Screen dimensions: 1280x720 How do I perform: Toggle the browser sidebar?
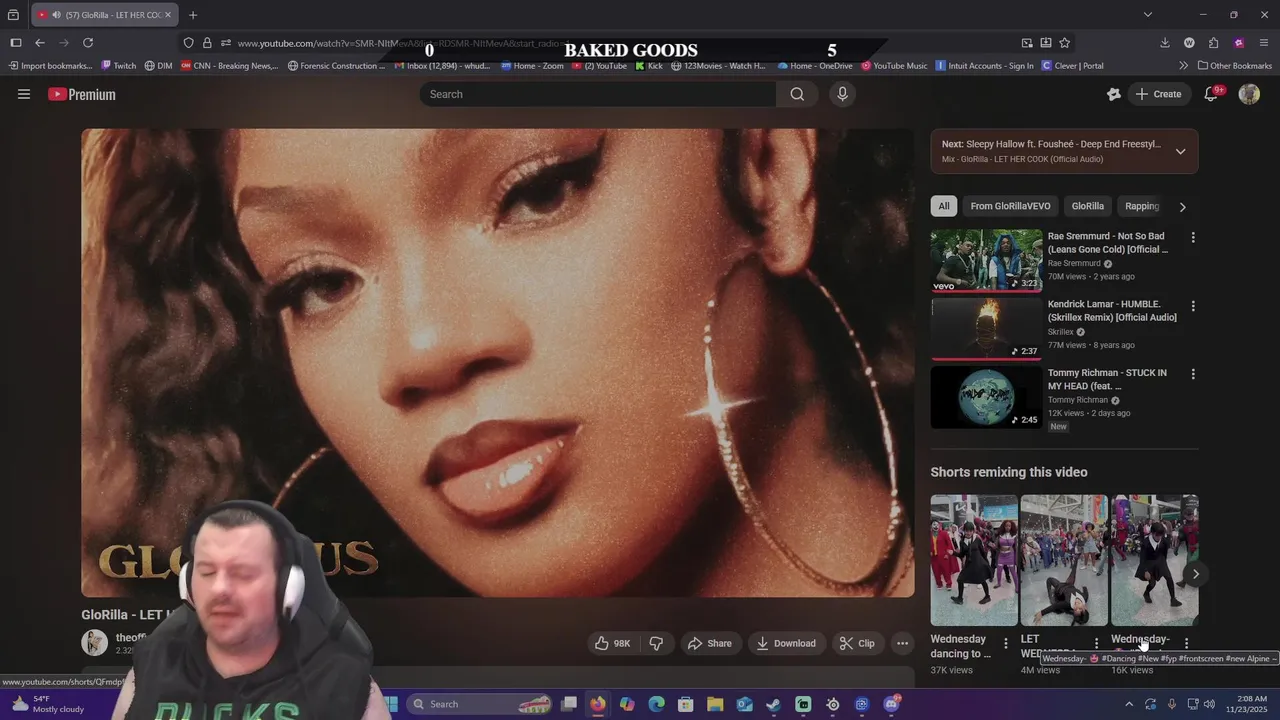(16, 43)
